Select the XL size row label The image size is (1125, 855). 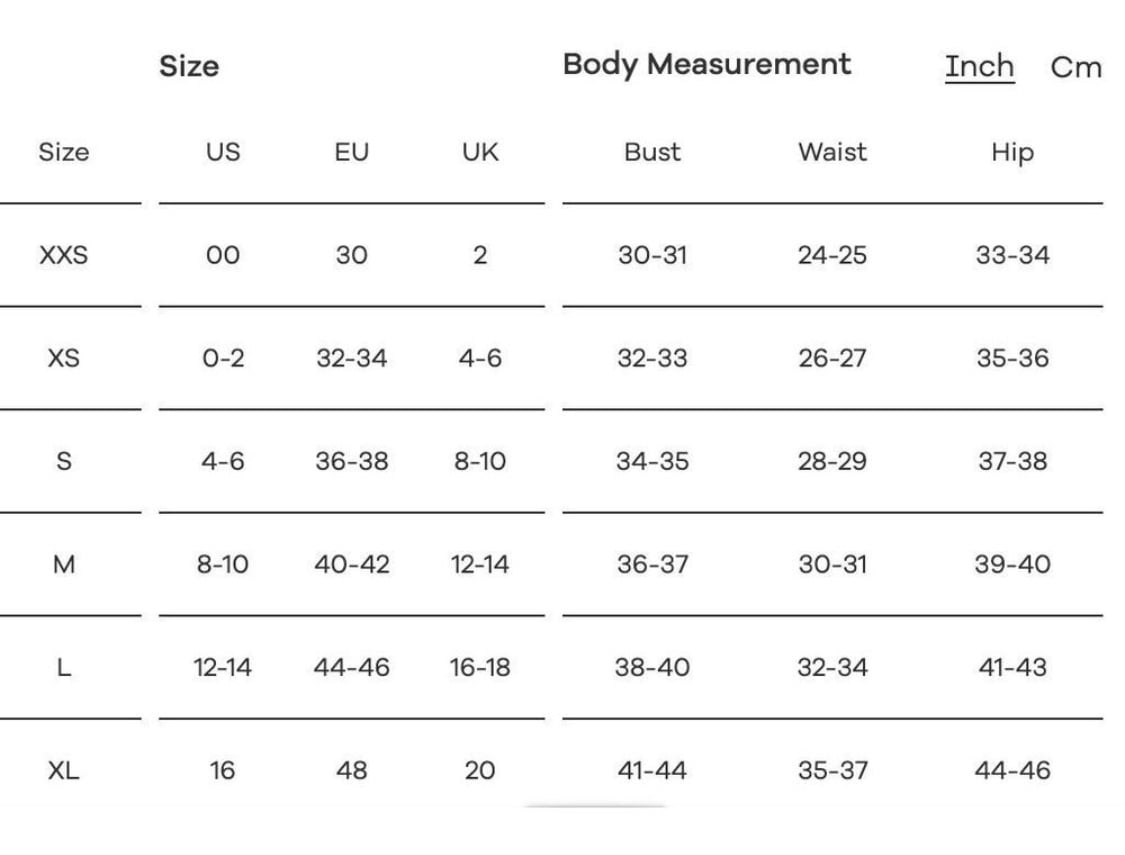(64, 770)
